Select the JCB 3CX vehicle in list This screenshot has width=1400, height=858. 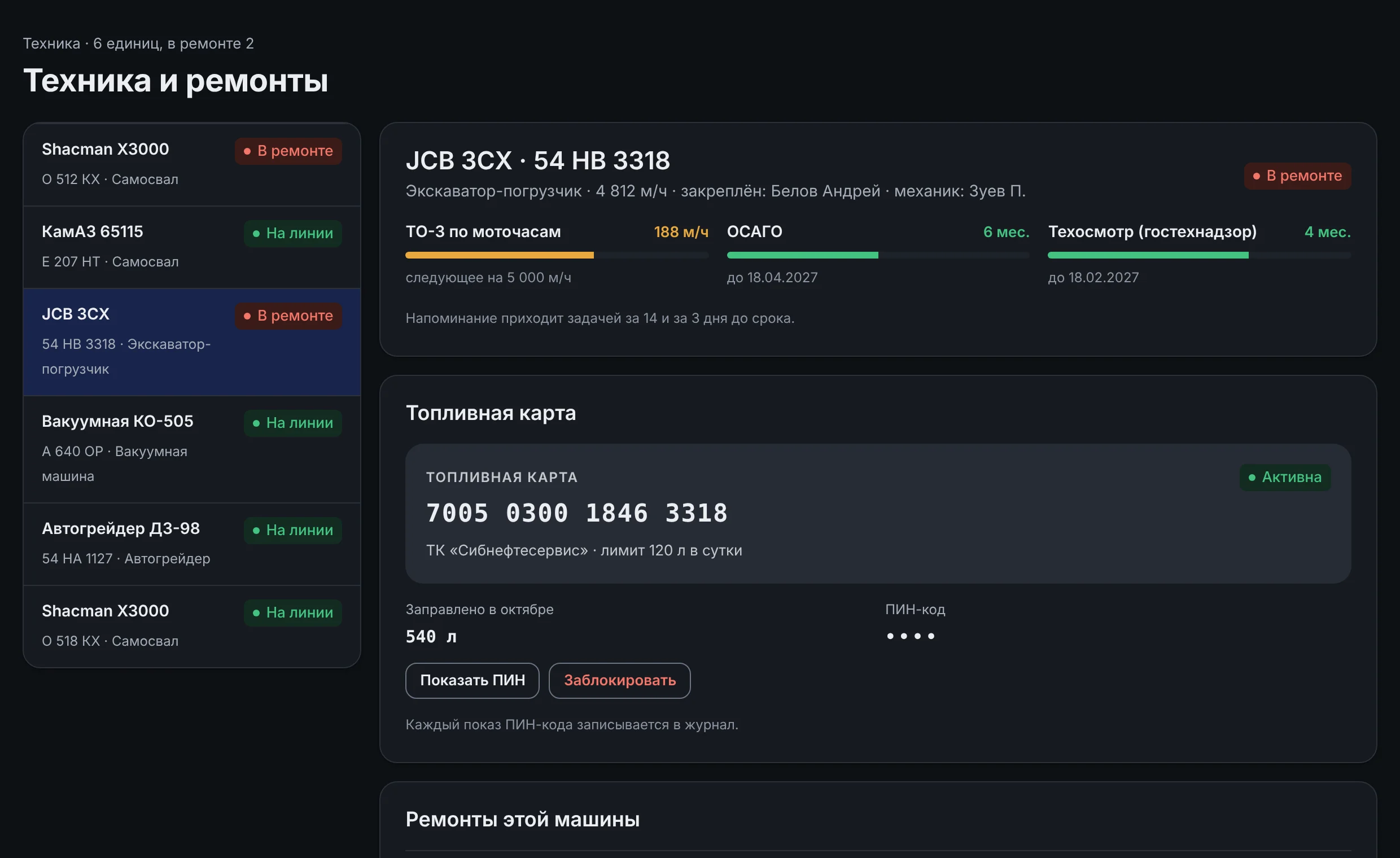point(191,342)
